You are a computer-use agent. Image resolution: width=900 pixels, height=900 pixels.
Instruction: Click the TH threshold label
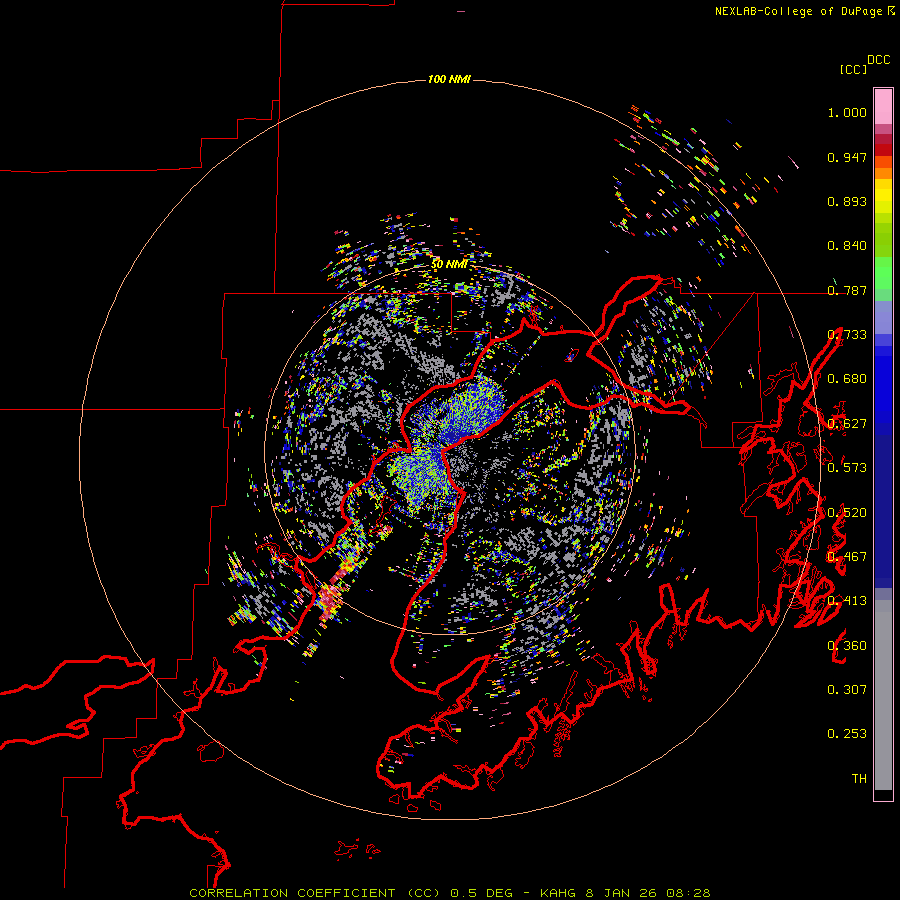pyautogui.click(x=859, y=779)
